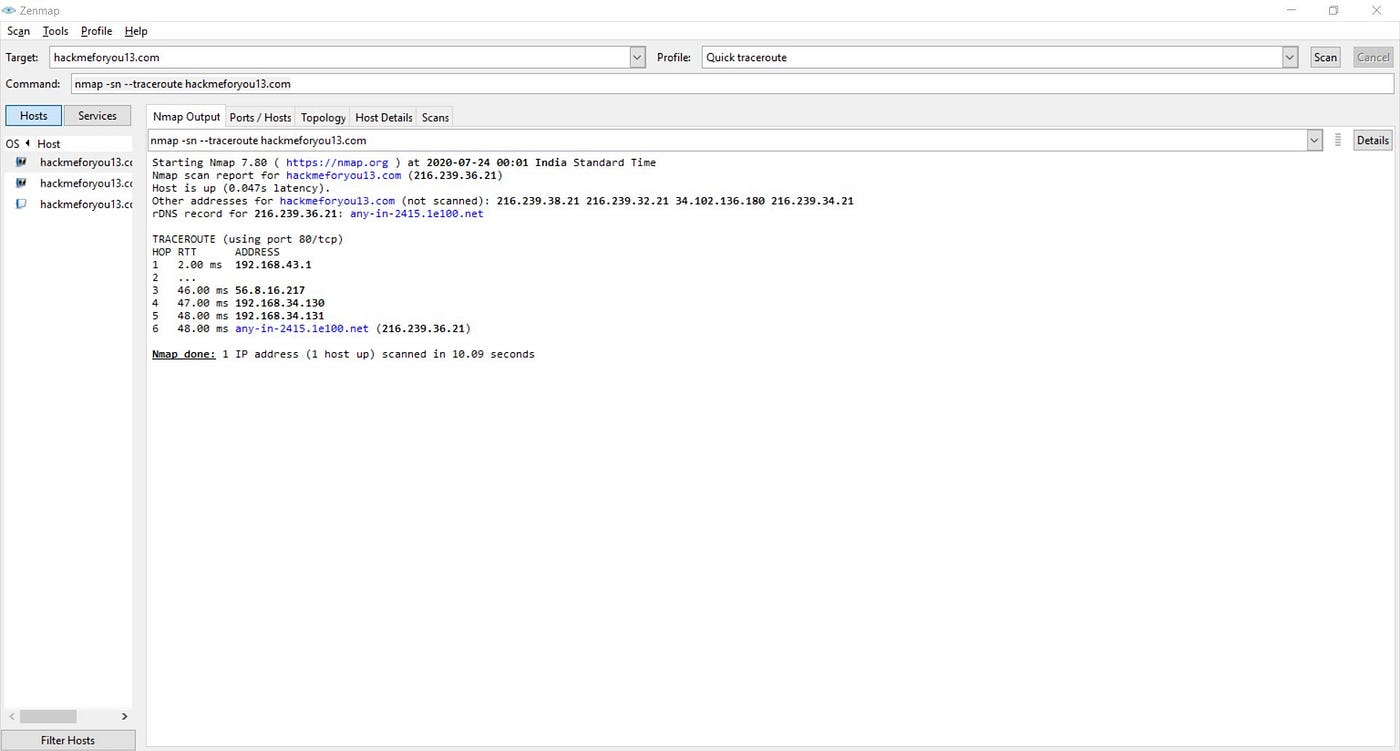Click any-in-2415.1e100.net in the rDNS record line
Viewport: 1400px width, 751px height.
(416, 213)
